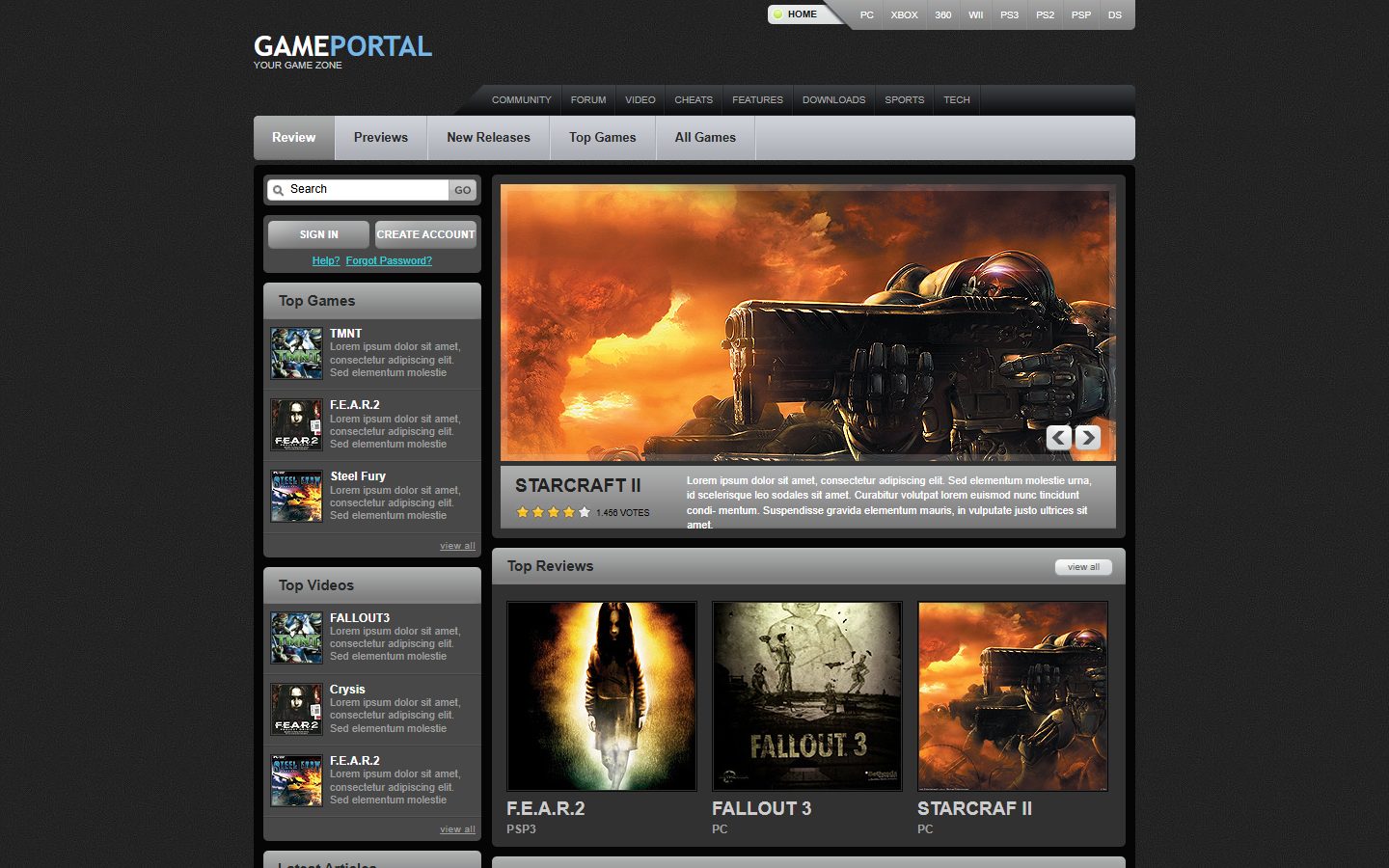Screen dimensions: 1389x868
Task: Open the COMMUNITY menu item
Action: point(522,100)
